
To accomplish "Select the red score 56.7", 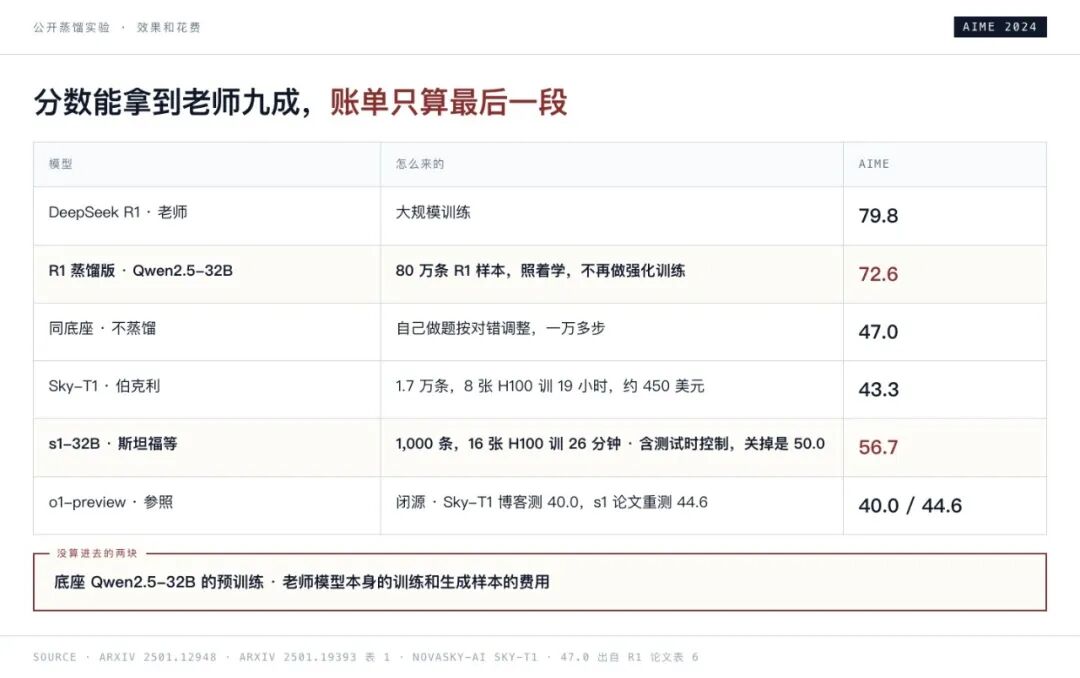I will point(878,448).
